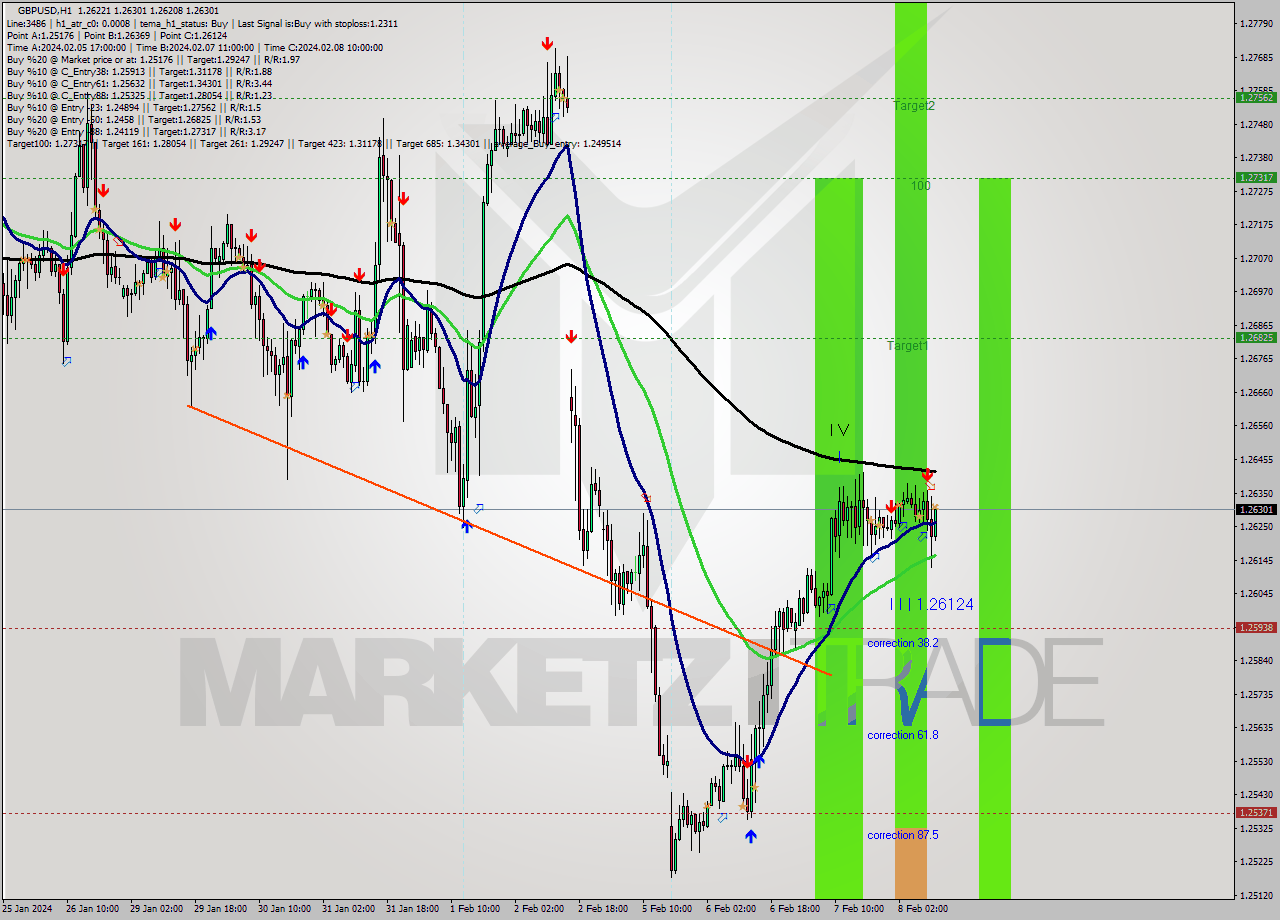Image resolution: width=1280 pixels, height=920 pixels.
Task: Click the 1.25120 price axis value
Action: tap(1256, 895)
